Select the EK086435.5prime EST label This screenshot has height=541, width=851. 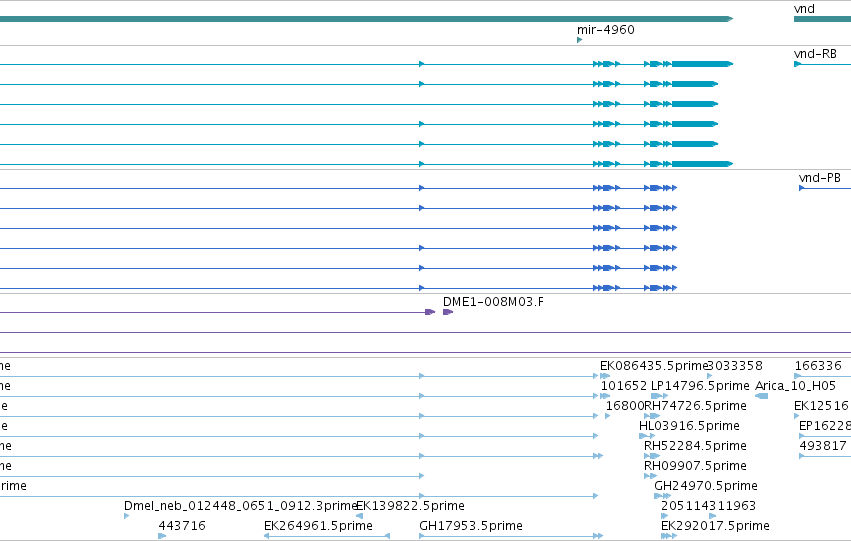[x=653, y=366]
